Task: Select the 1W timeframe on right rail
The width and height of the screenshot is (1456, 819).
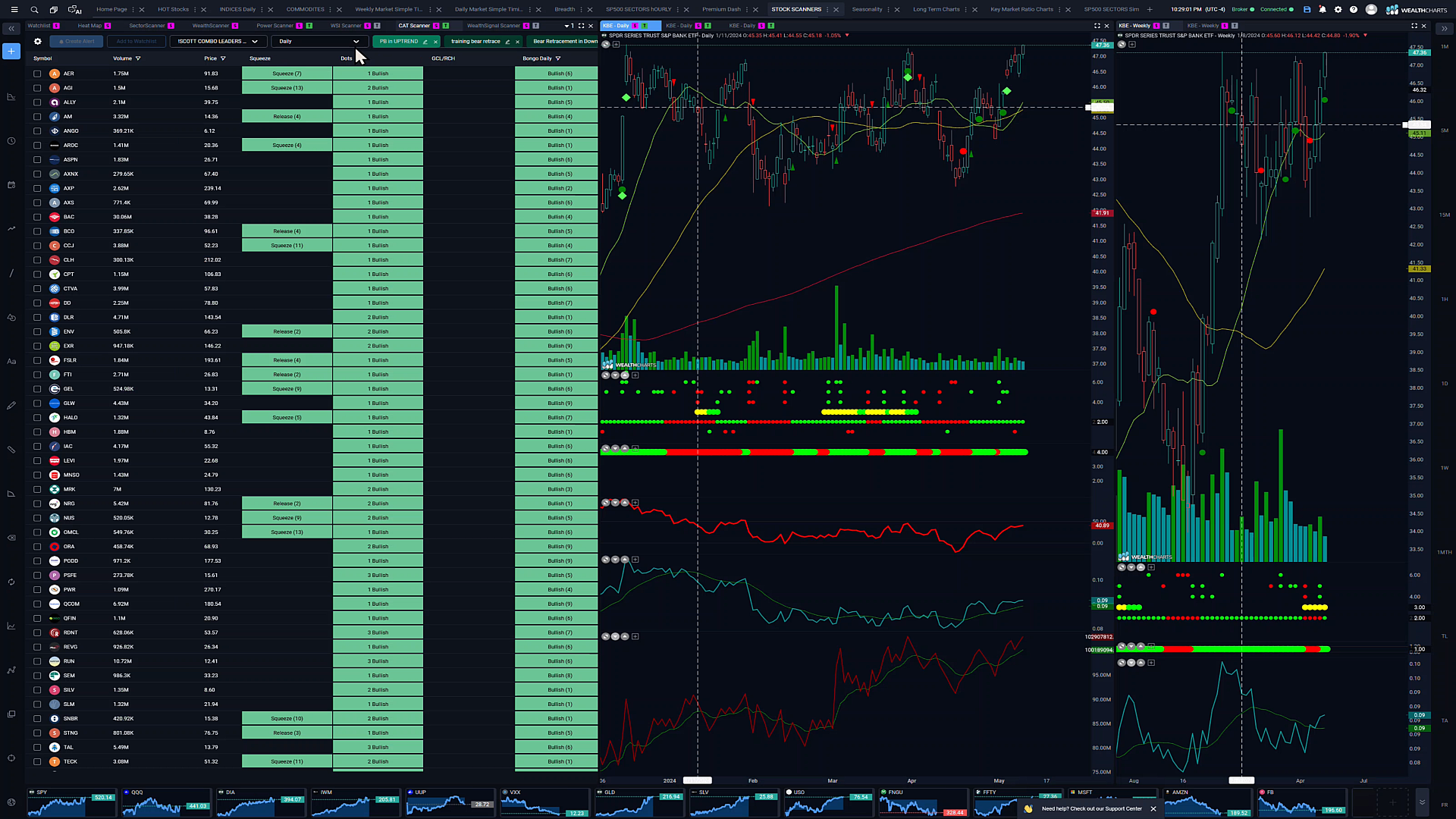Action: point(1445,468)
